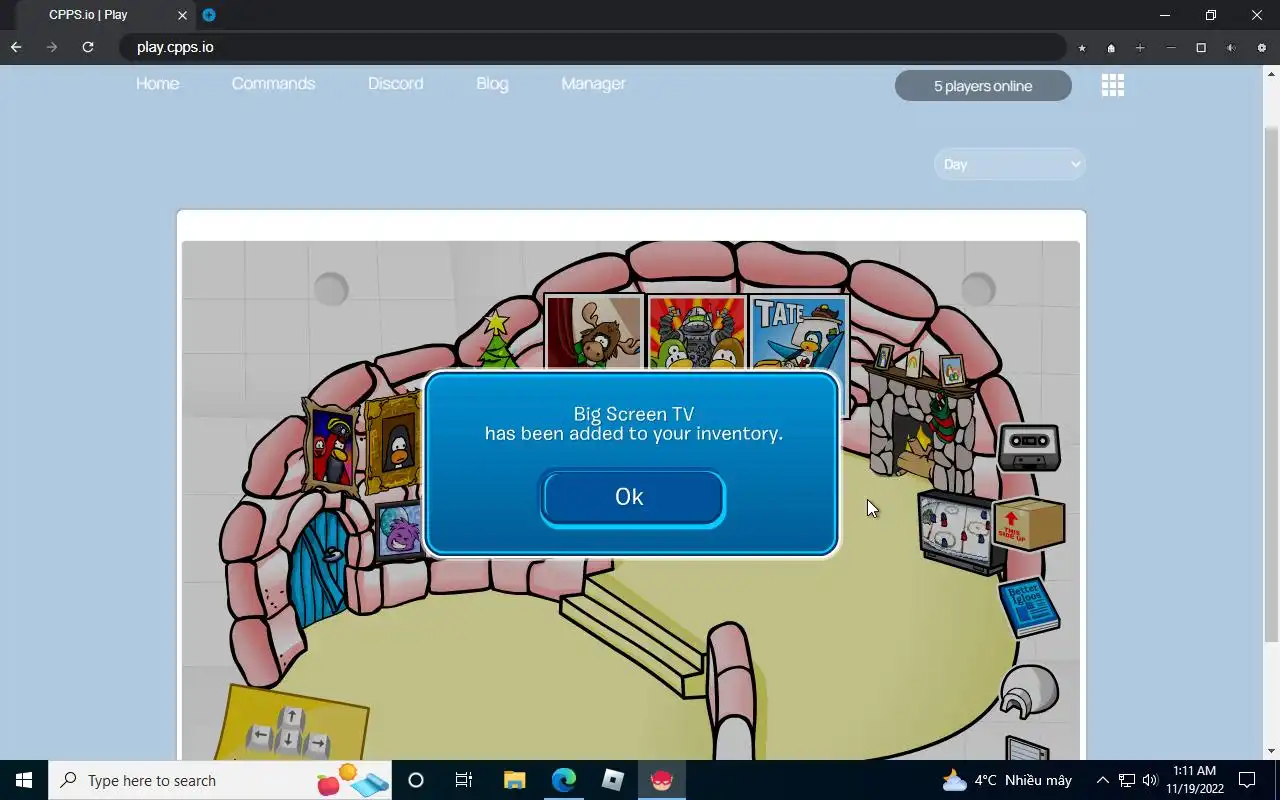This screenshot has height=800, width=1280.
Task: Select the moose painting on wall
Action: 594,333
